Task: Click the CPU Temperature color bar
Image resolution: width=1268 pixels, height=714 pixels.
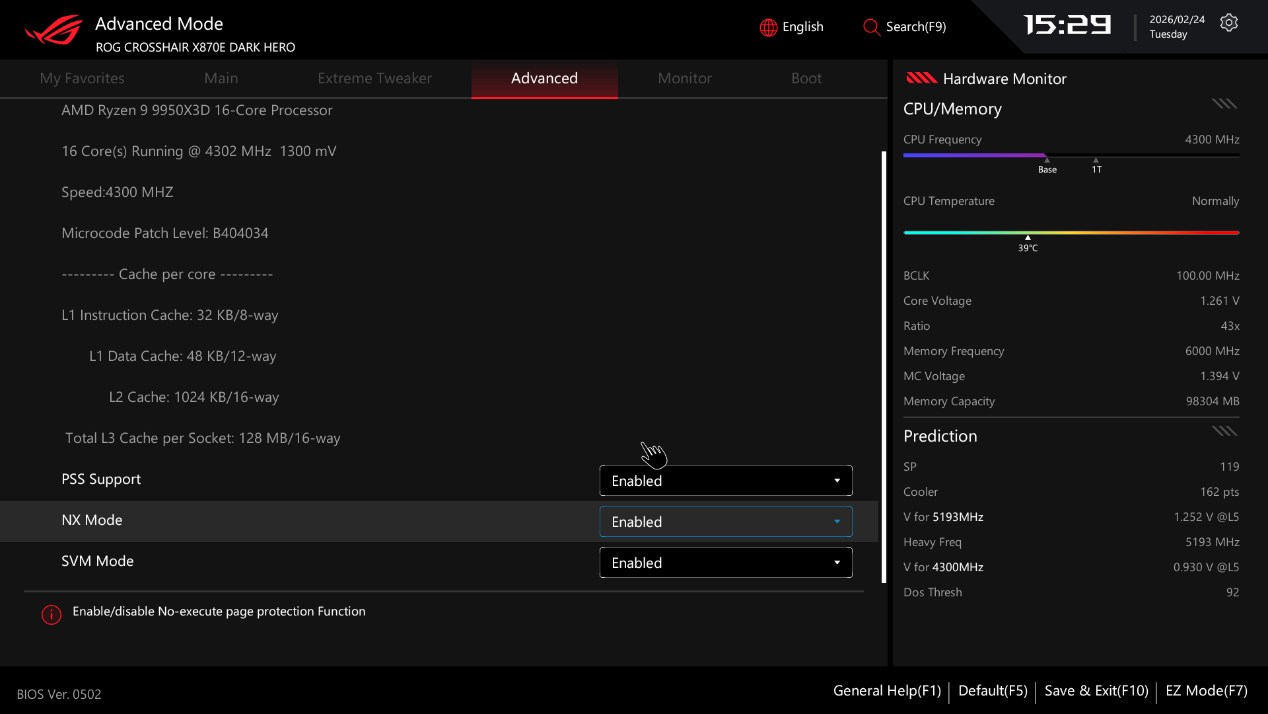Action: [1070, 232]
